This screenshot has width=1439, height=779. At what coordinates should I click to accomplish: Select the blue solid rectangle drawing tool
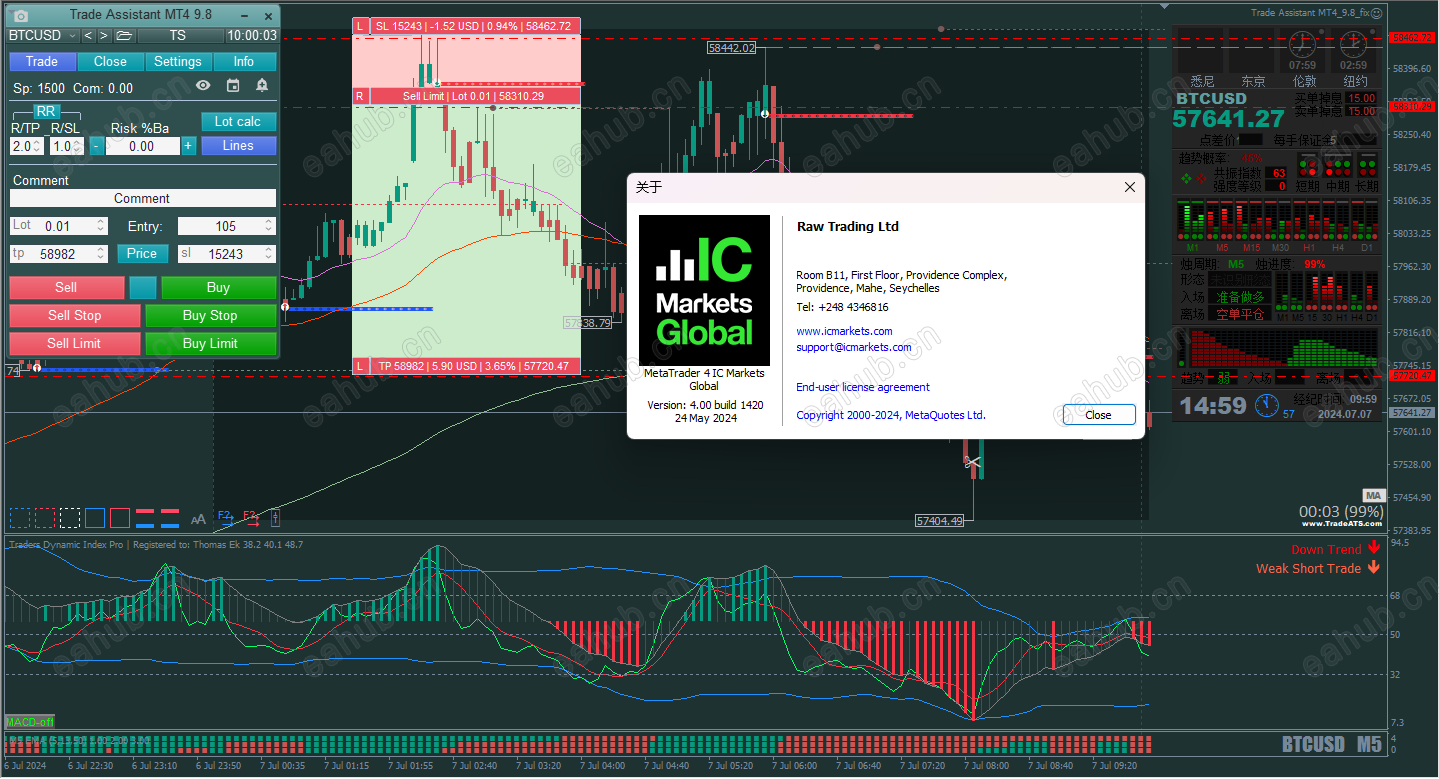[x=95, y=518]
